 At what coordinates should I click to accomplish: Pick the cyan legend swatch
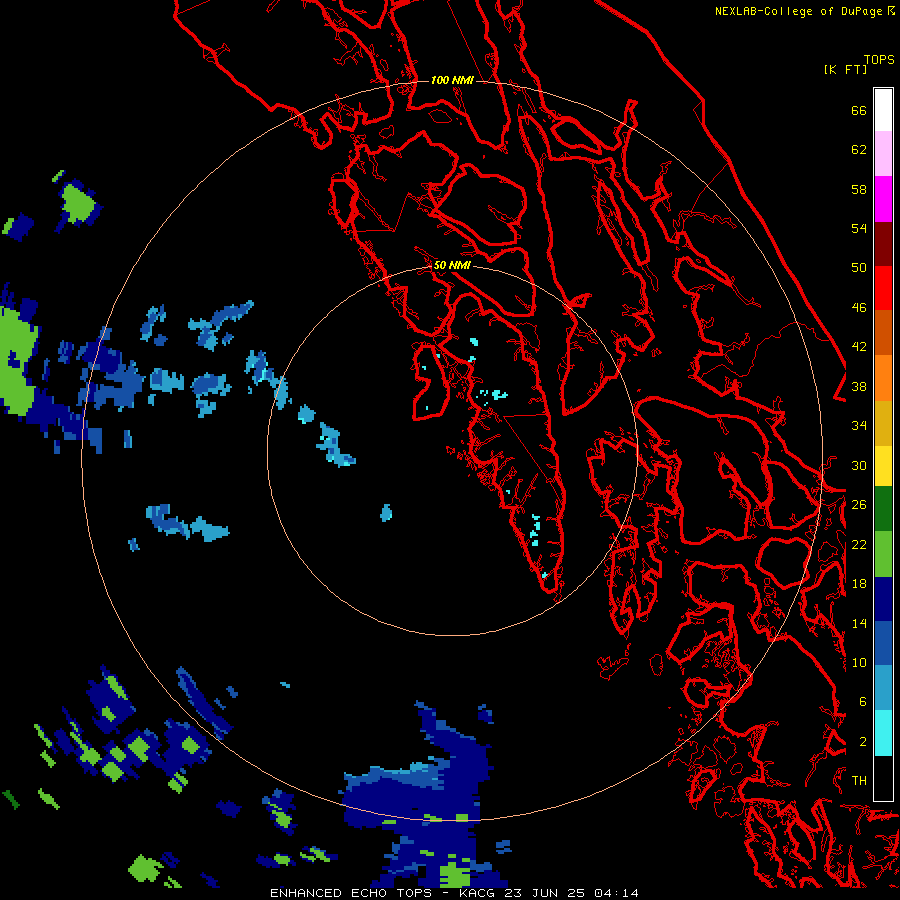(x=883, y=732)
